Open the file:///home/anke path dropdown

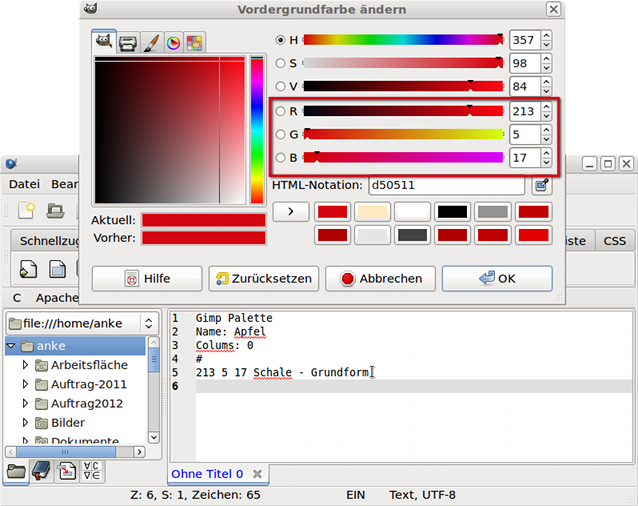pyautogui.click(x=81, y=323)
